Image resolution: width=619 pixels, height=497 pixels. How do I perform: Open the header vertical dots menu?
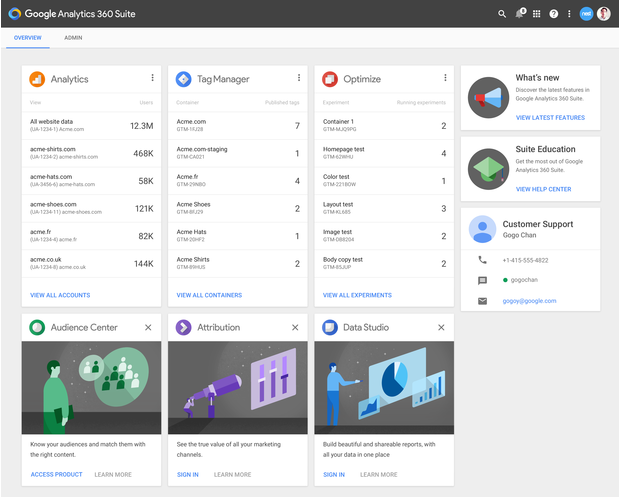click(x=569, y=14)
